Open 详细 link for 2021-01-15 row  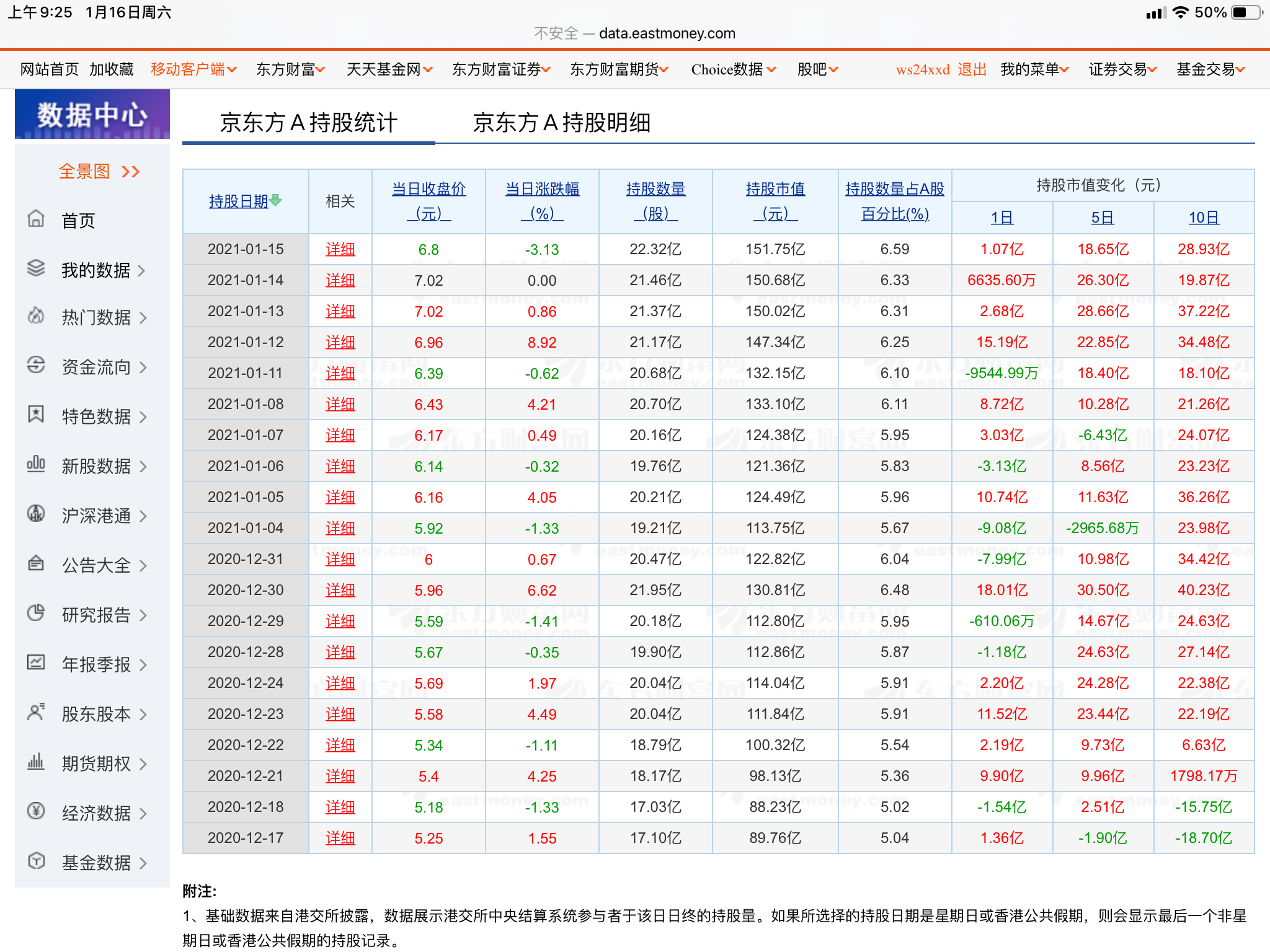pos(340,250)
